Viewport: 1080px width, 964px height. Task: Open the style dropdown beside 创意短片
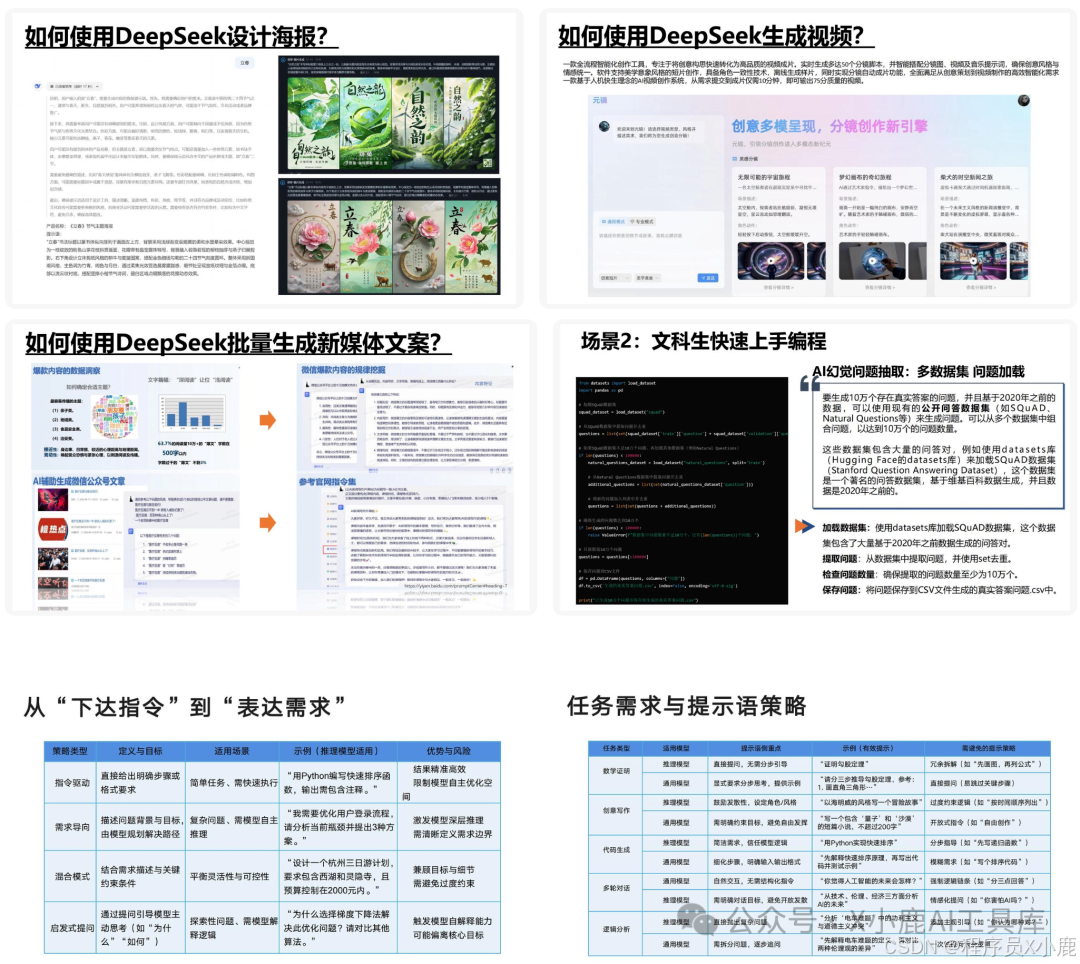click(647, 277)
